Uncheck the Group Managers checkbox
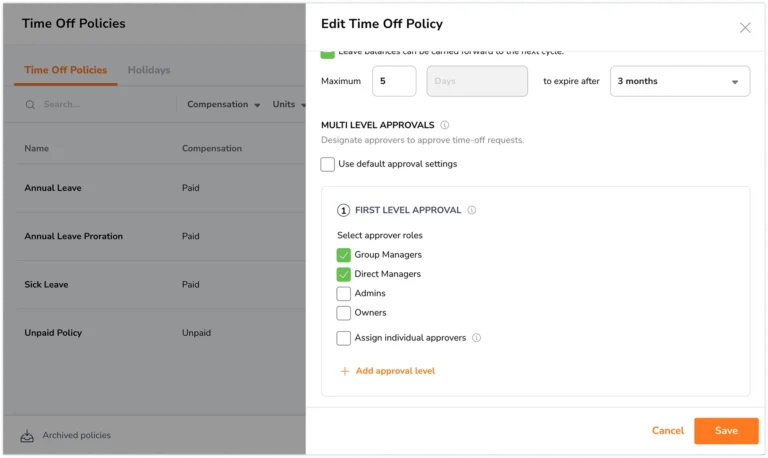This screenshot has height=458, width=768. (343, 255)
